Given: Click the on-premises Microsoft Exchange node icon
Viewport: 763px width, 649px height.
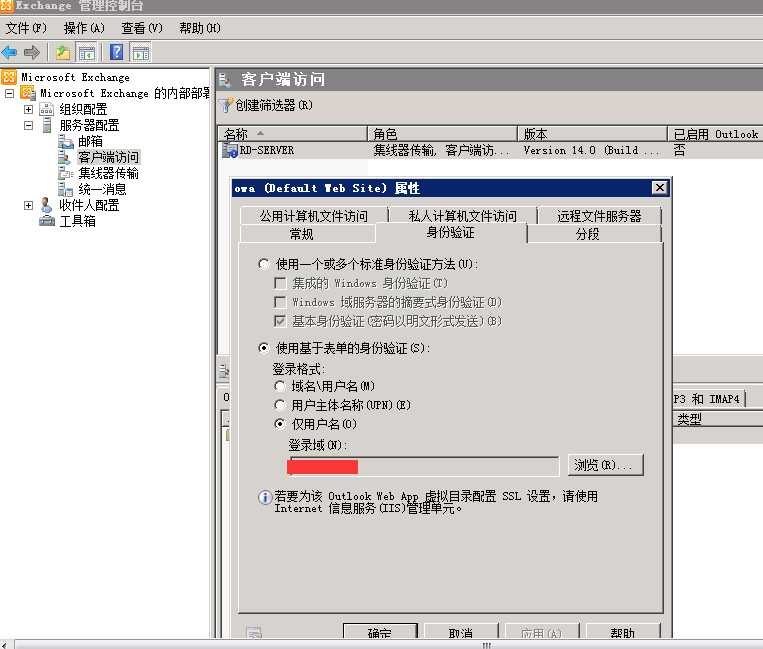Looking at the screenshot, I should [28, 93].
